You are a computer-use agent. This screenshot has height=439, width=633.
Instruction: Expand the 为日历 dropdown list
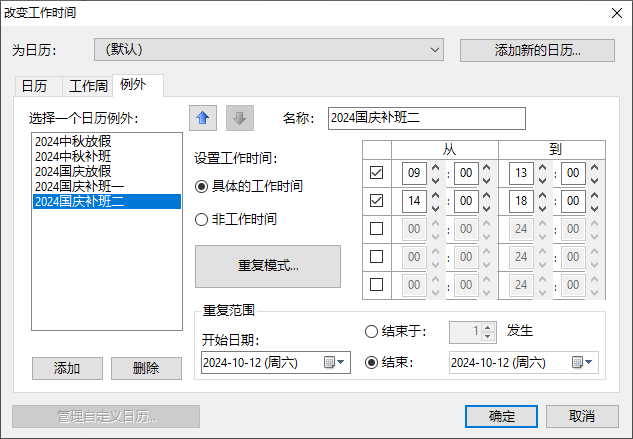(x=434, y=49)
